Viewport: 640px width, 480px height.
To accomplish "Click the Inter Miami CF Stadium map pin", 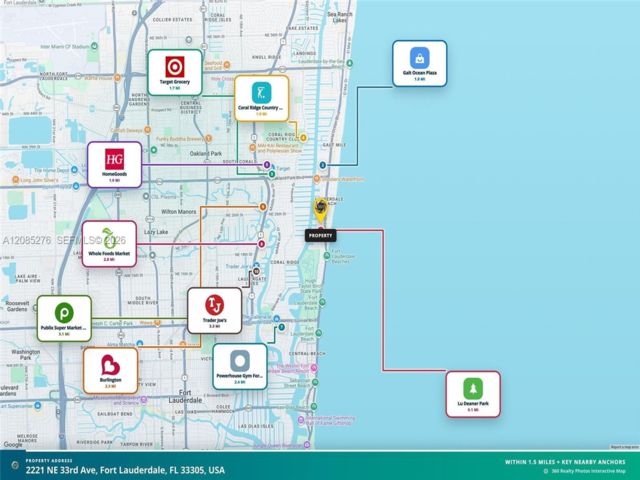I will click(95, 47).
